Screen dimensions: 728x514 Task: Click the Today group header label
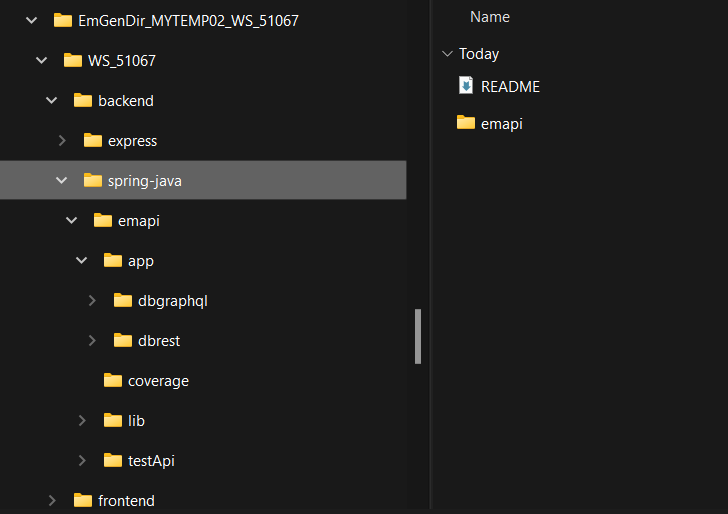[x=479, y=54]
